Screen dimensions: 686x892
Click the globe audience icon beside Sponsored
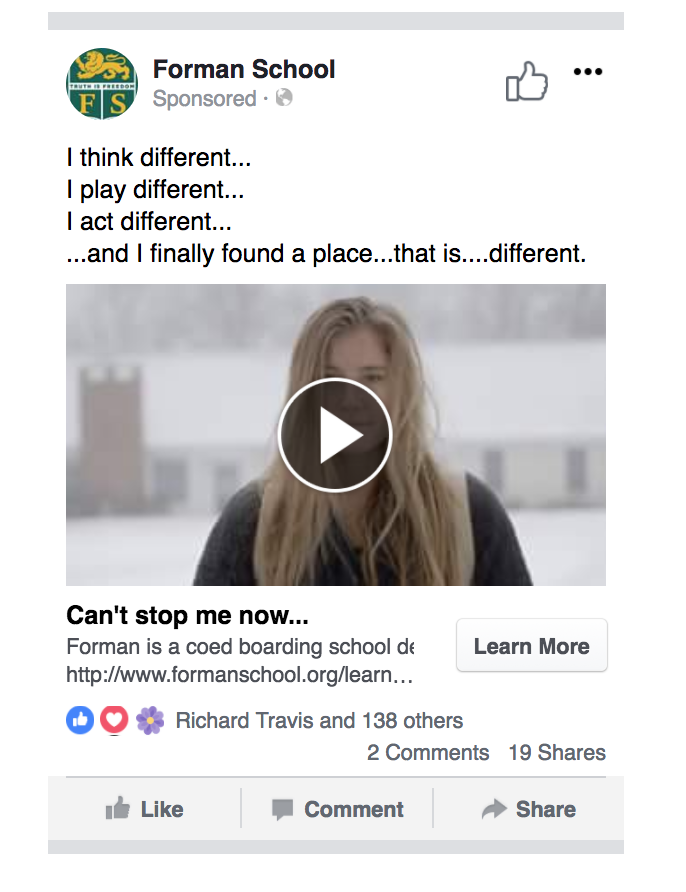point(281,99)
